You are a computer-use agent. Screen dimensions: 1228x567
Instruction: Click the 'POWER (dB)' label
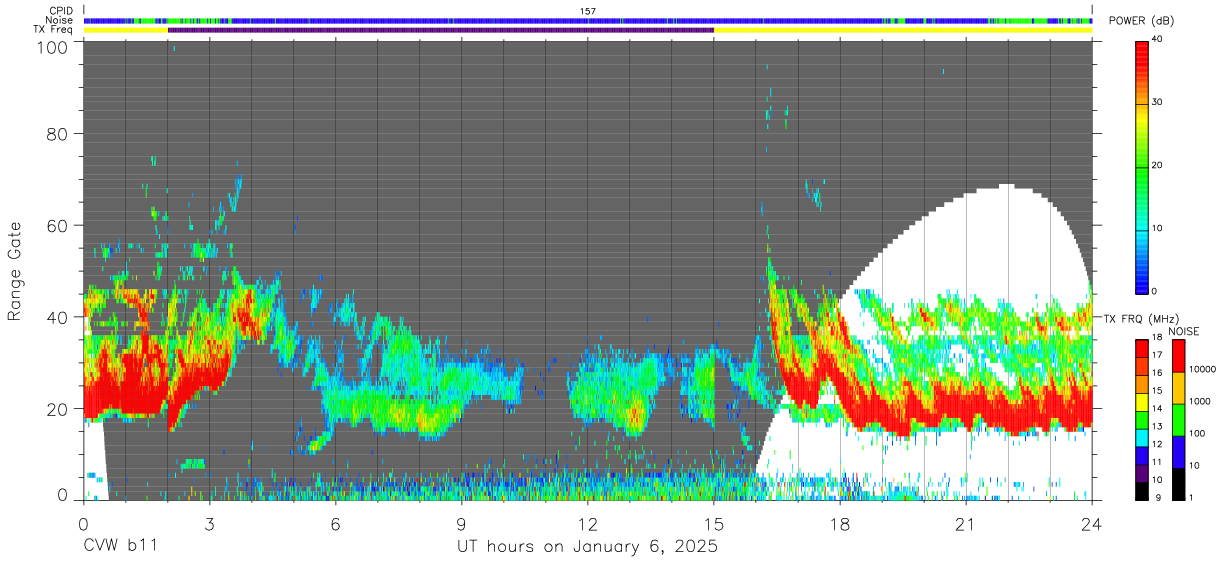pos(1141,21)
